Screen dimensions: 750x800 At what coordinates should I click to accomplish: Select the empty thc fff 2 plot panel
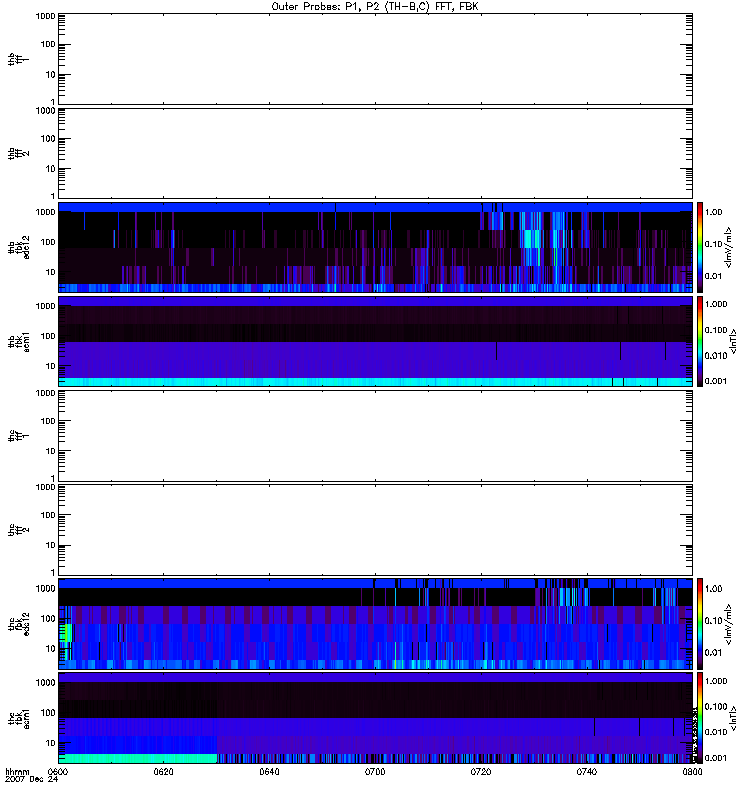click(375, 530)
